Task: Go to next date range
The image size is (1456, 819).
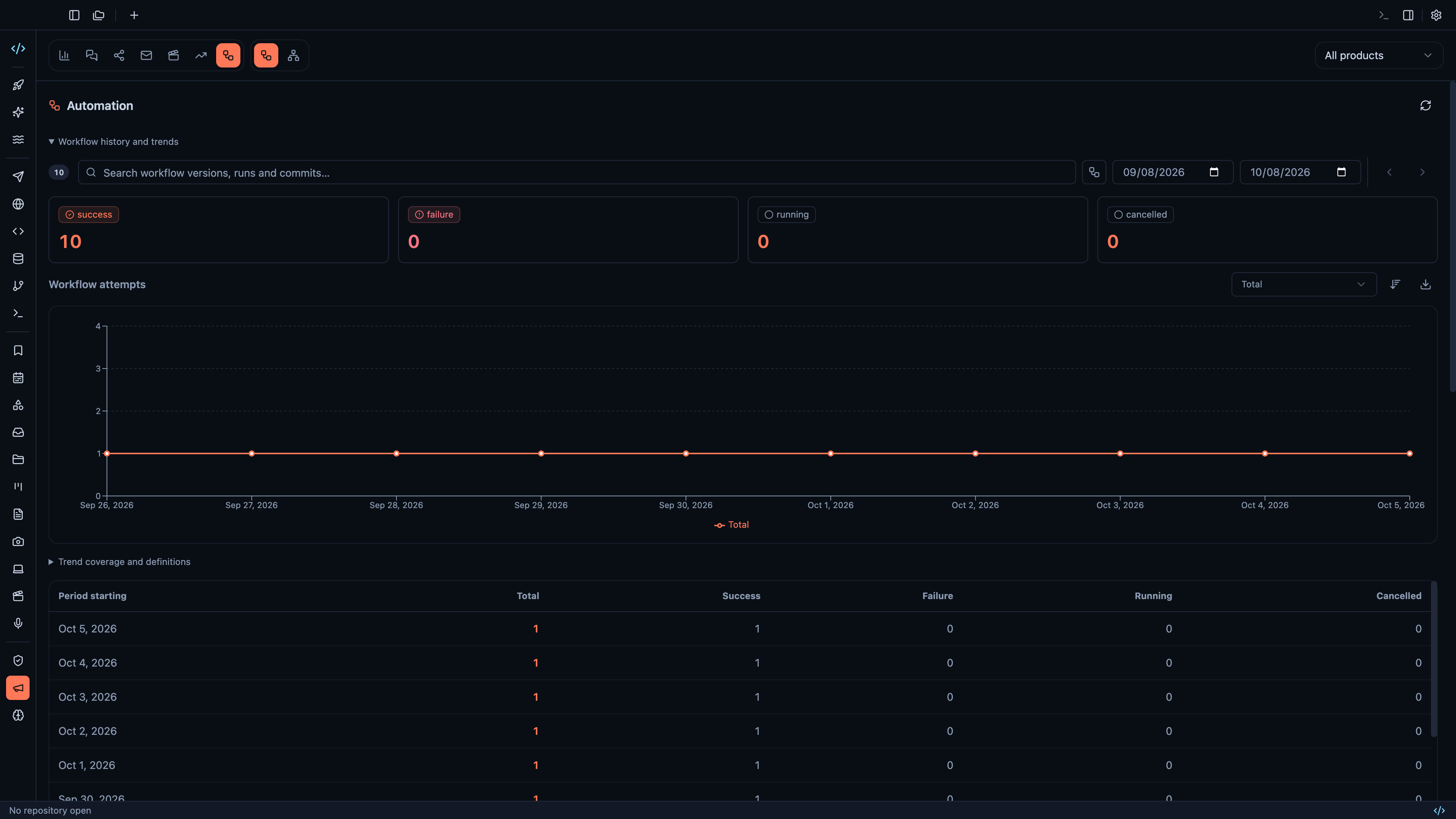Action: tap(1423, 173)
